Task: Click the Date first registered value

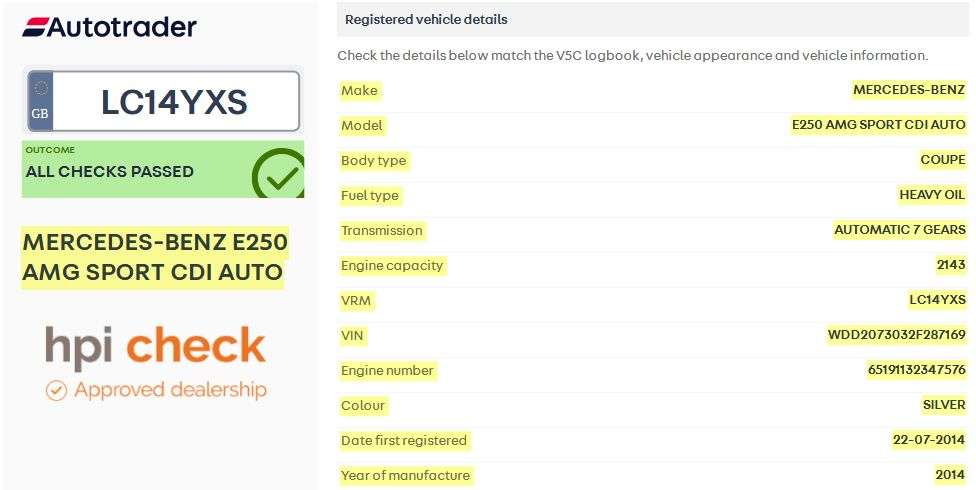Action: (x=928, y=440)
